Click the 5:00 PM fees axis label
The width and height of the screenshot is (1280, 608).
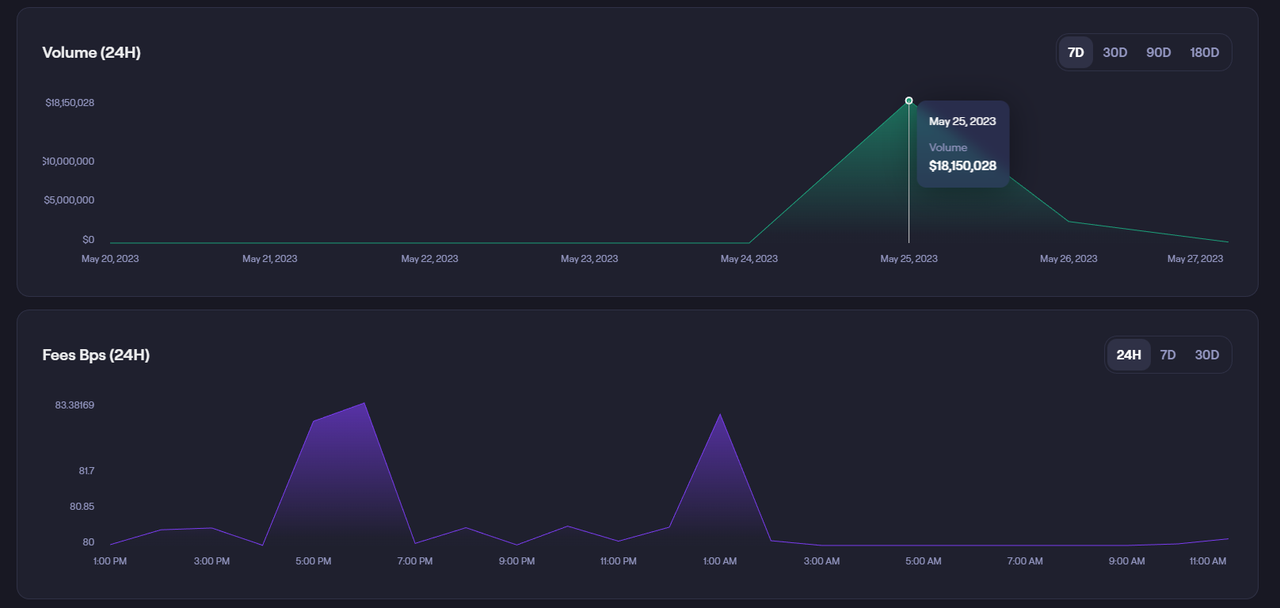(313, 562)
